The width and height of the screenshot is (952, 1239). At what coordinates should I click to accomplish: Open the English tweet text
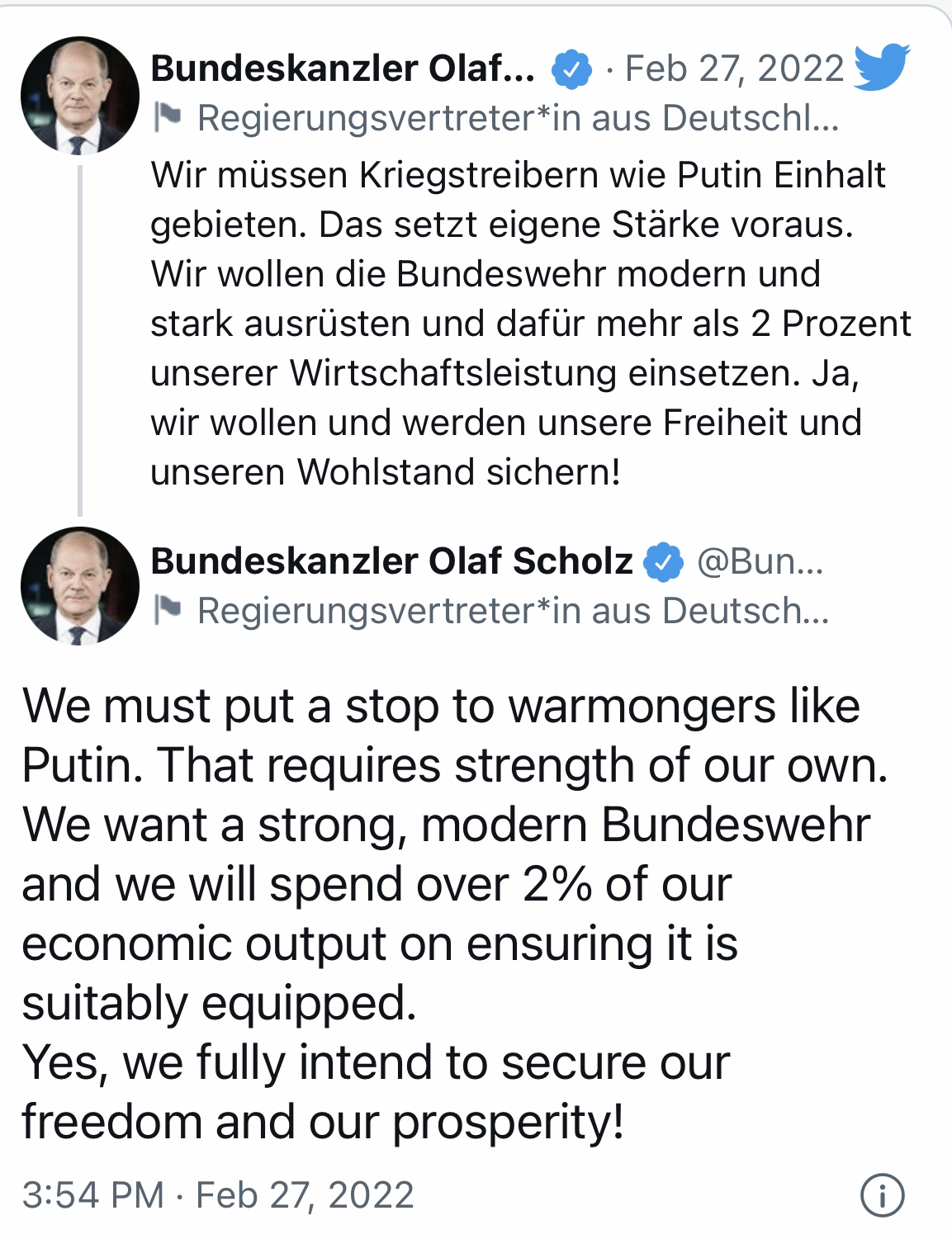(x=455, y=915)
